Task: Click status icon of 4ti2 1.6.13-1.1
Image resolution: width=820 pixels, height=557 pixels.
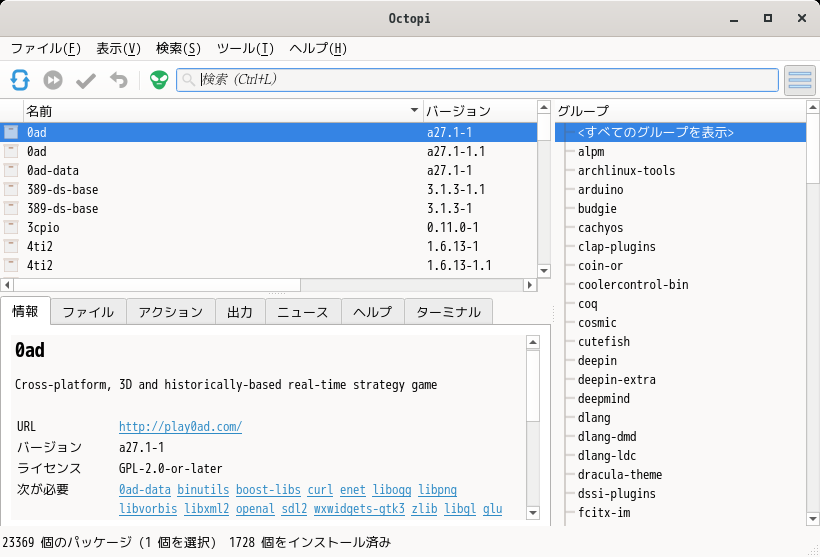Action: pos(11,265)
